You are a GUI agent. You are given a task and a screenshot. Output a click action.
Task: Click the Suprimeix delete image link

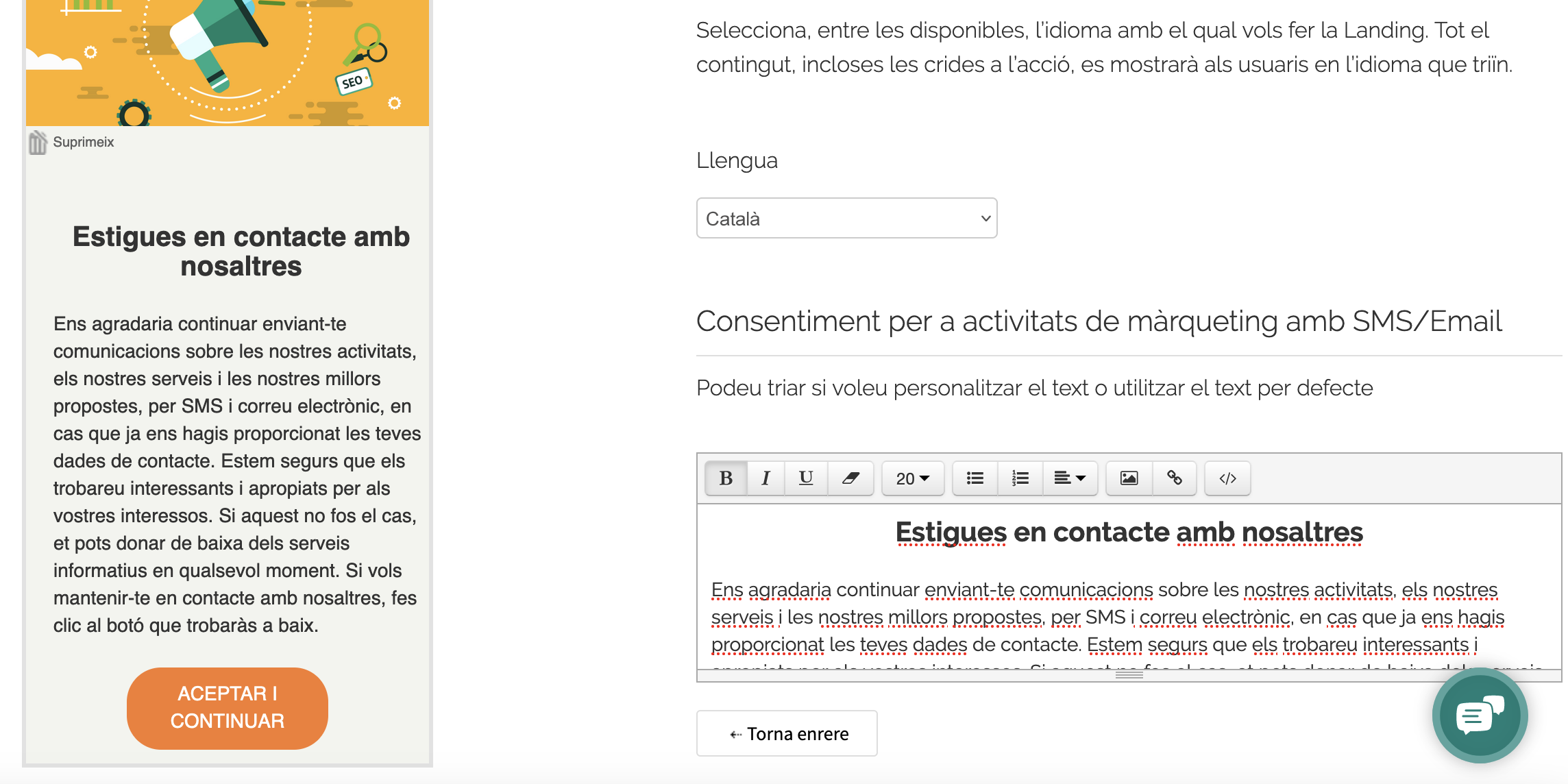point(84,142)
